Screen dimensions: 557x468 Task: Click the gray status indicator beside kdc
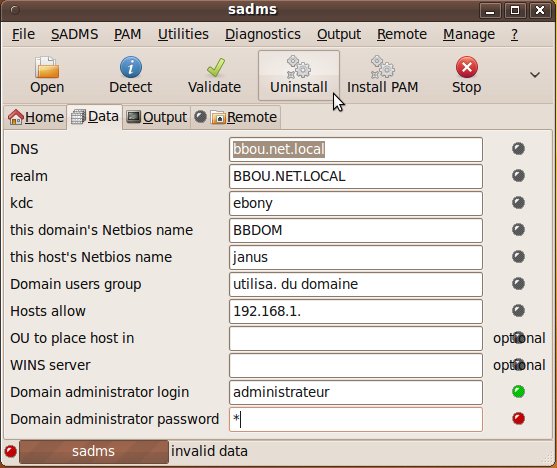pyautogui.click(x=518, y=203)
